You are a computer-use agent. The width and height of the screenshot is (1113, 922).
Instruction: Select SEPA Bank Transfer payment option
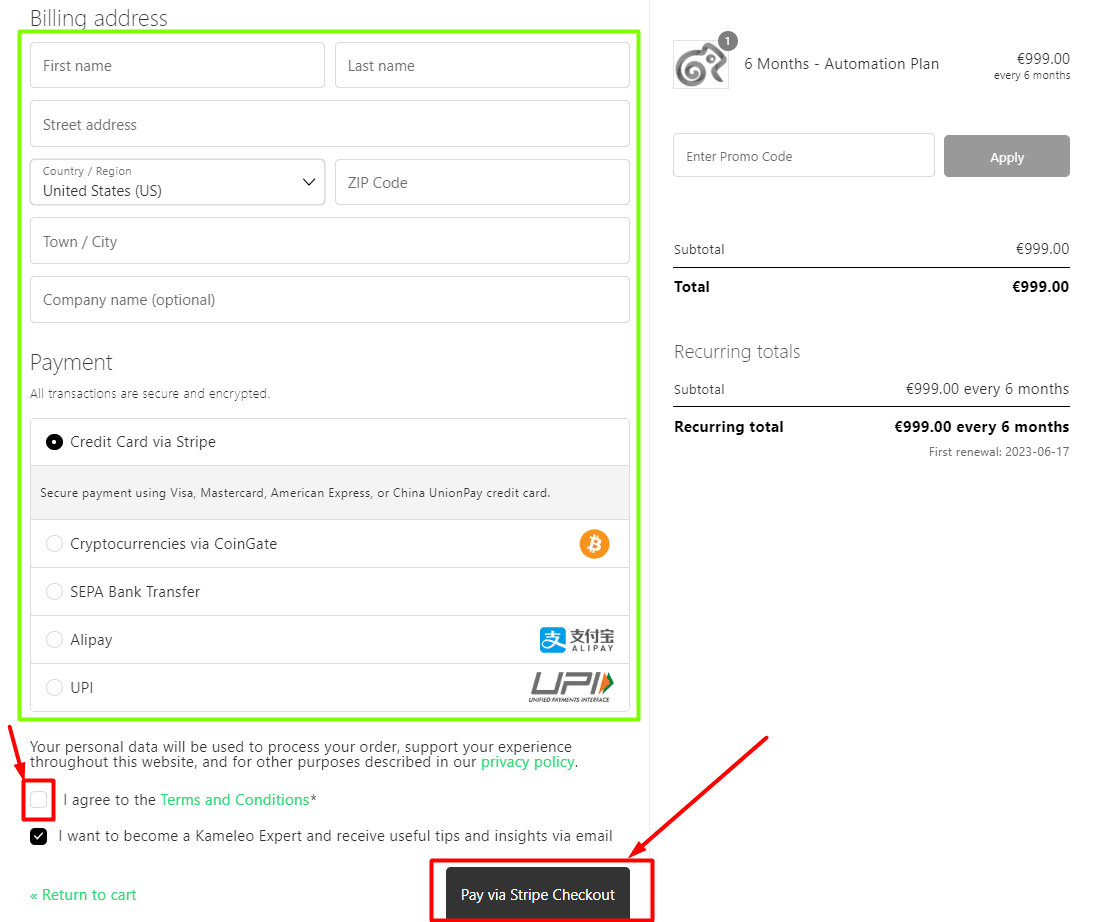(x=54, y=591)
